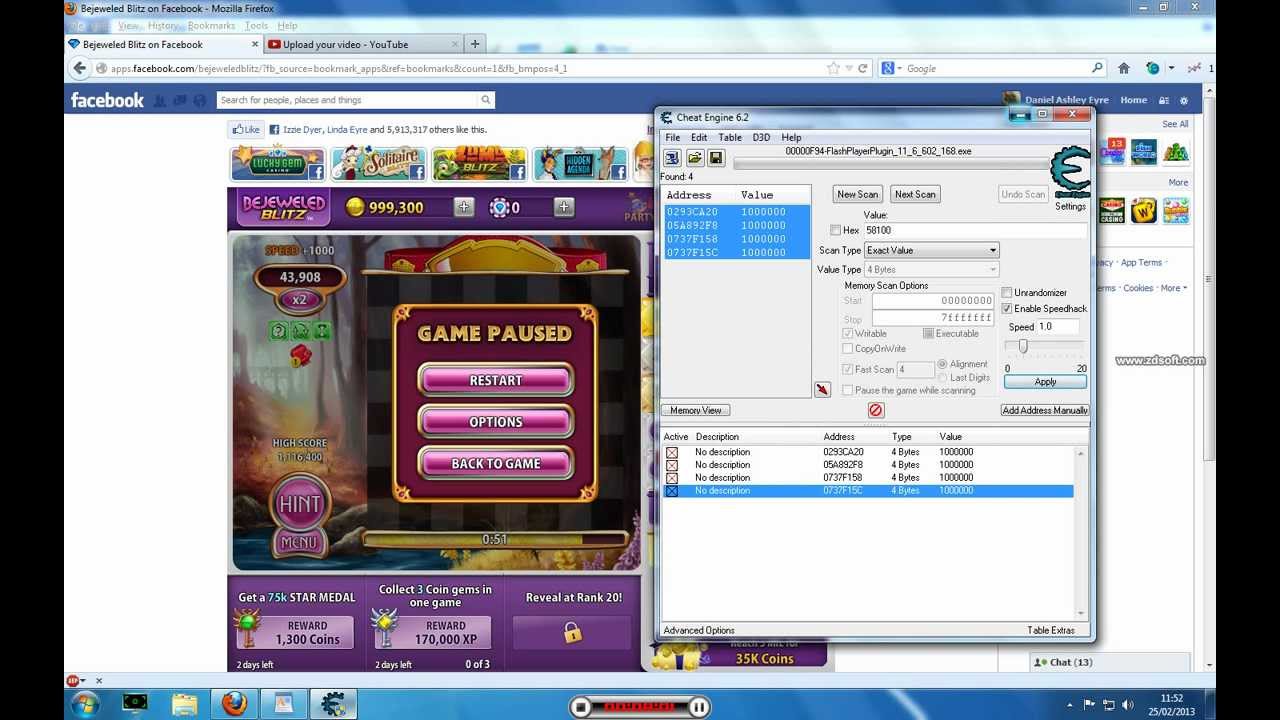1280x720 pixels.
Task: Toggle the Writable checkbox
Action: click(848, 334)
